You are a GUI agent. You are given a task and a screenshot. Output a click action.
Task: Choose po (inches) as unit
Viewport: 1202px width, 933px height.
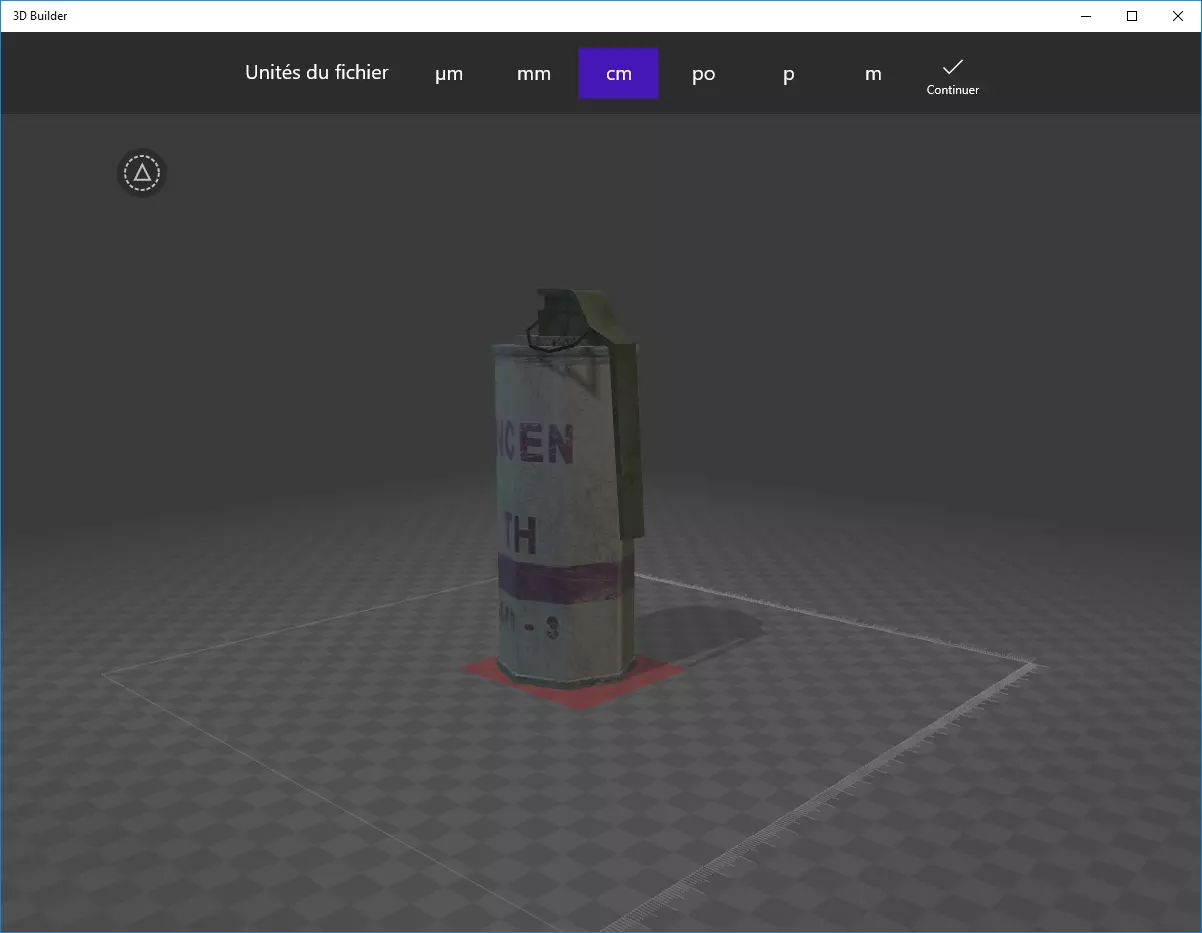704,74
